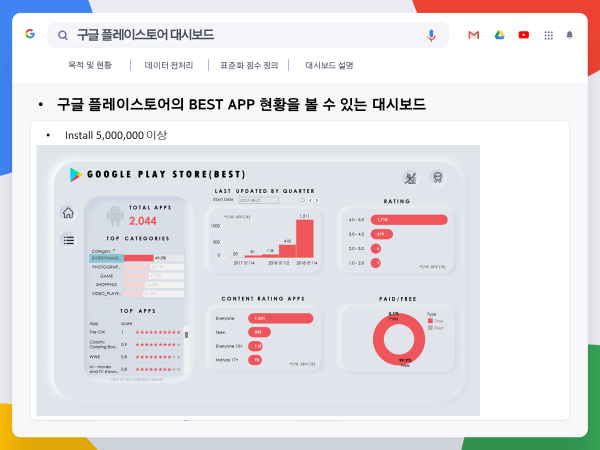Screen dimensions: 600x450
Task: Open the Google apps grid
Action: point(548,35)
